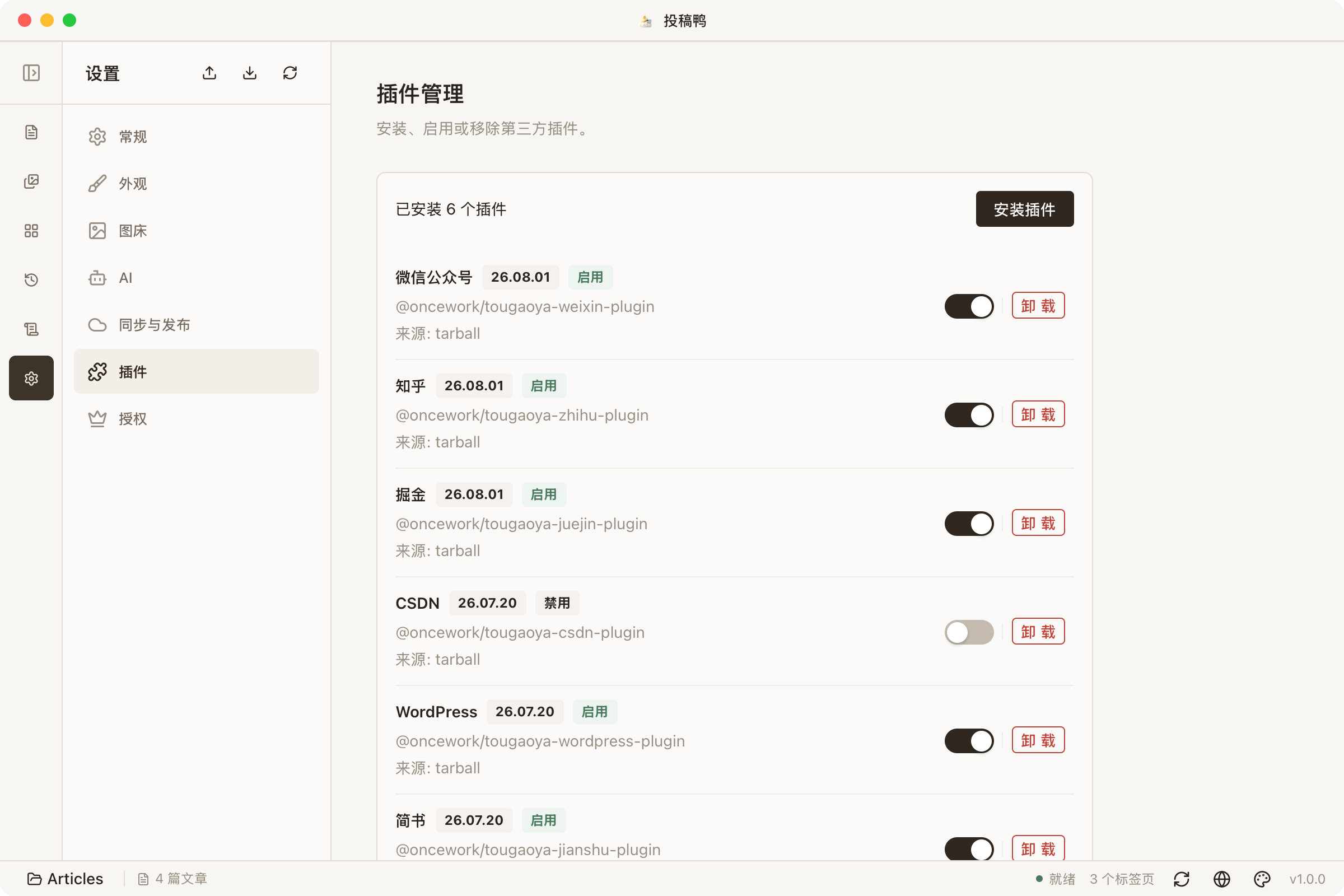Click the 插件管理 page title
The width and height of the screenshot is (1344, 896).
coord(420,94)
